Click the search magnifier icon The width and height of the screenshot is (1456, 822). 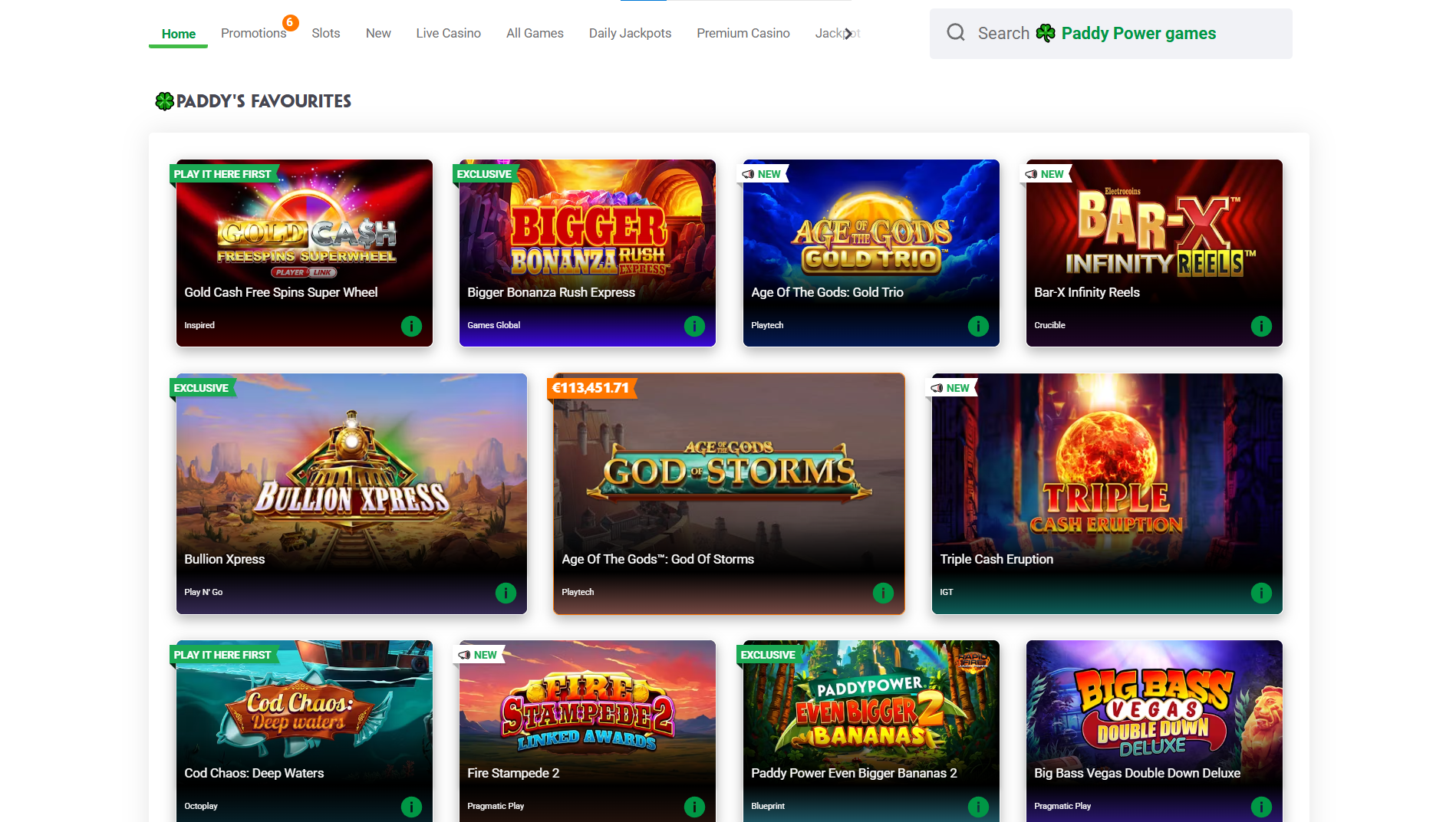click(955, 32)
